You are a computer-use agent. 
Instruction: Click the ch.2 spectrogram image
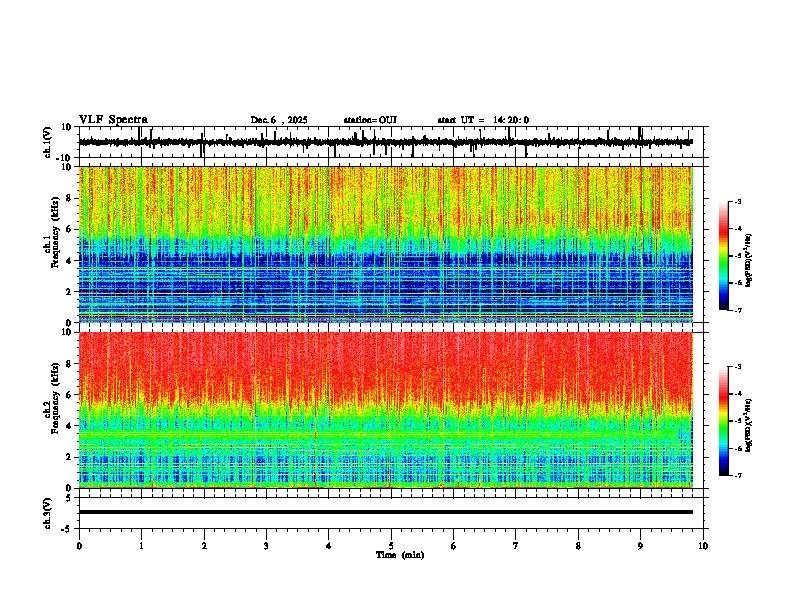pyautogui.click(x=385, y=410)
